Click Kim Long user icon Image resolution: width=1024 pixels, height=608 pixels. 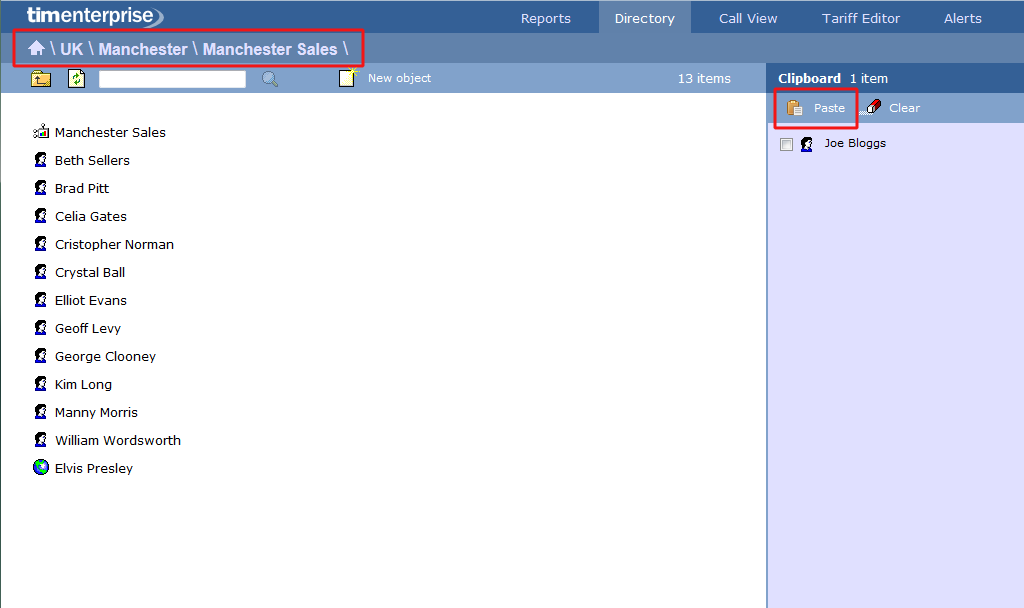point(40,384)
